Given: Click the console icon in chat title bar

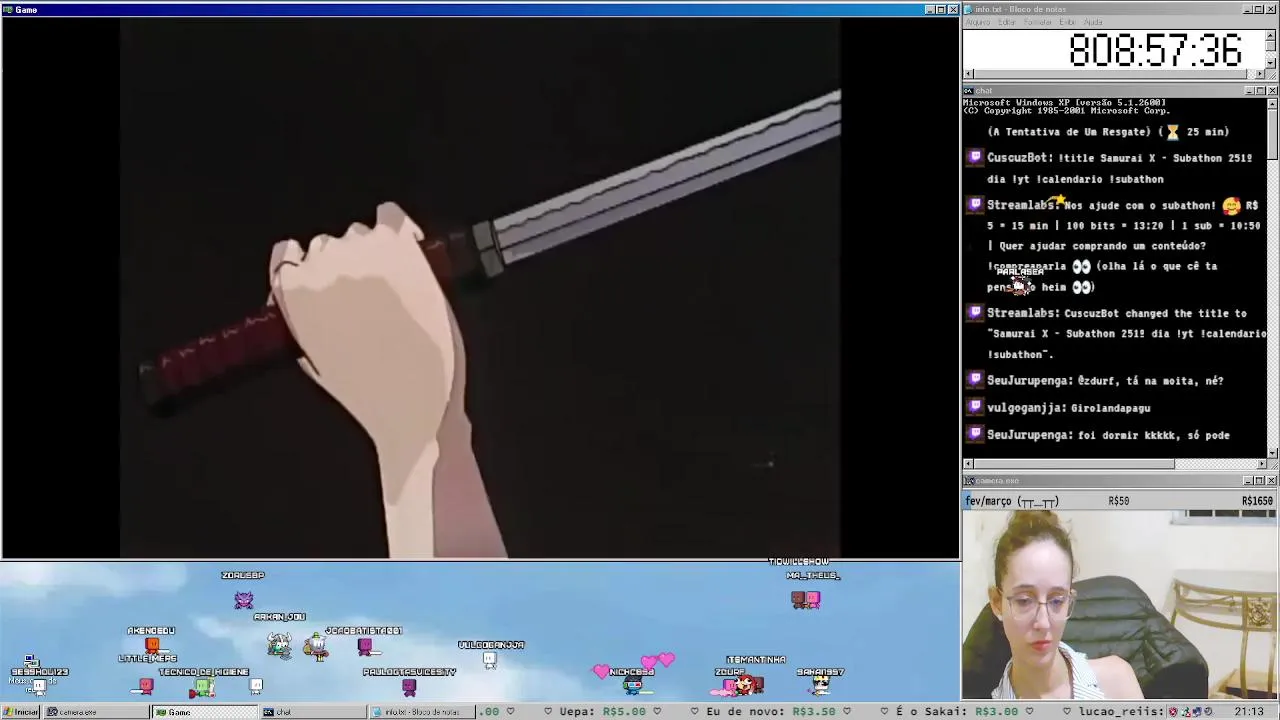Looking at the screenshot, I should (968, 91).
